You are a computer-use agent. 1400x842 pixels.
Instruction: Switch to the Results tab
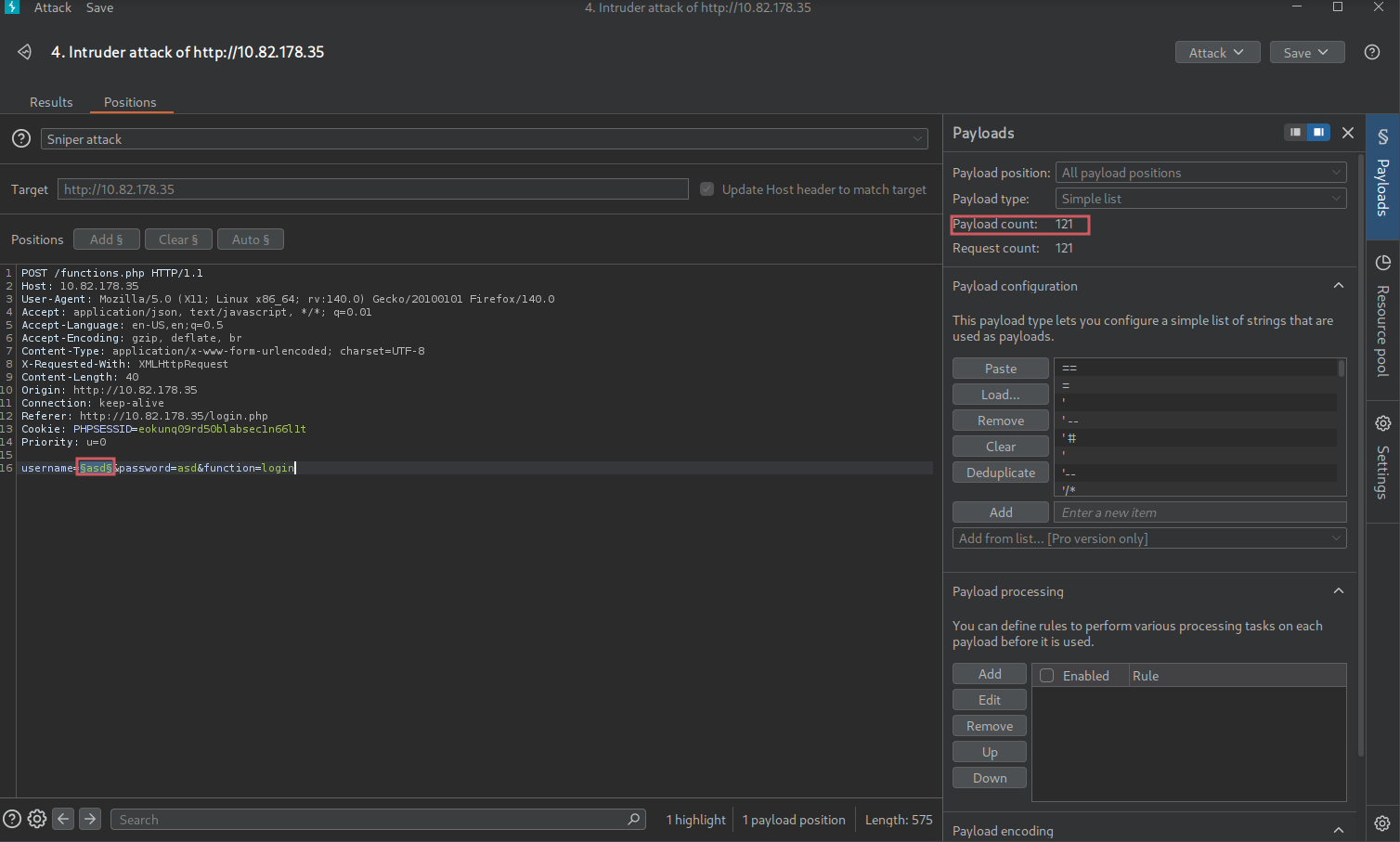point(51,102)
